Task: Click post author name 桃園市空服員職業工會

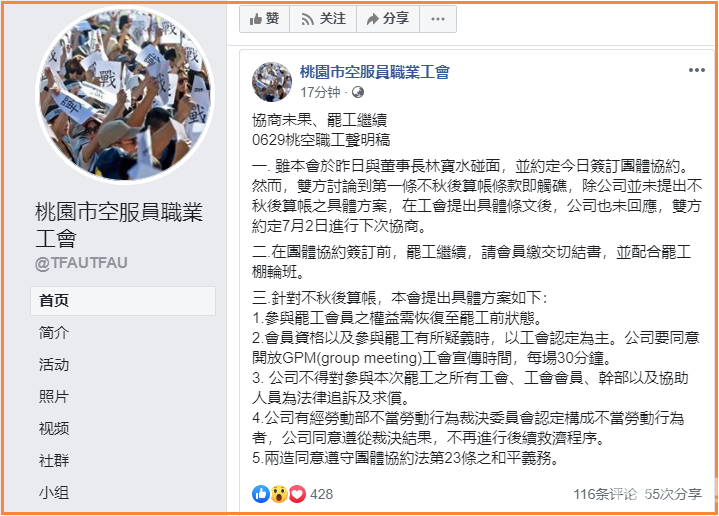Action: click(x=375, y=72)
